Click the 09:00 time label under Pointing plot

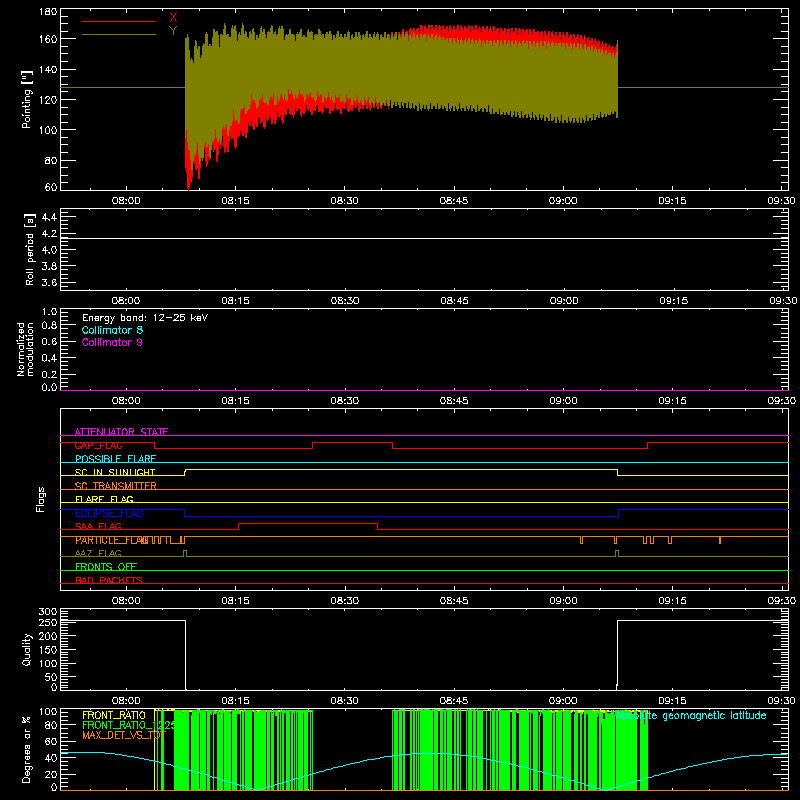click(x=563, y=201)
